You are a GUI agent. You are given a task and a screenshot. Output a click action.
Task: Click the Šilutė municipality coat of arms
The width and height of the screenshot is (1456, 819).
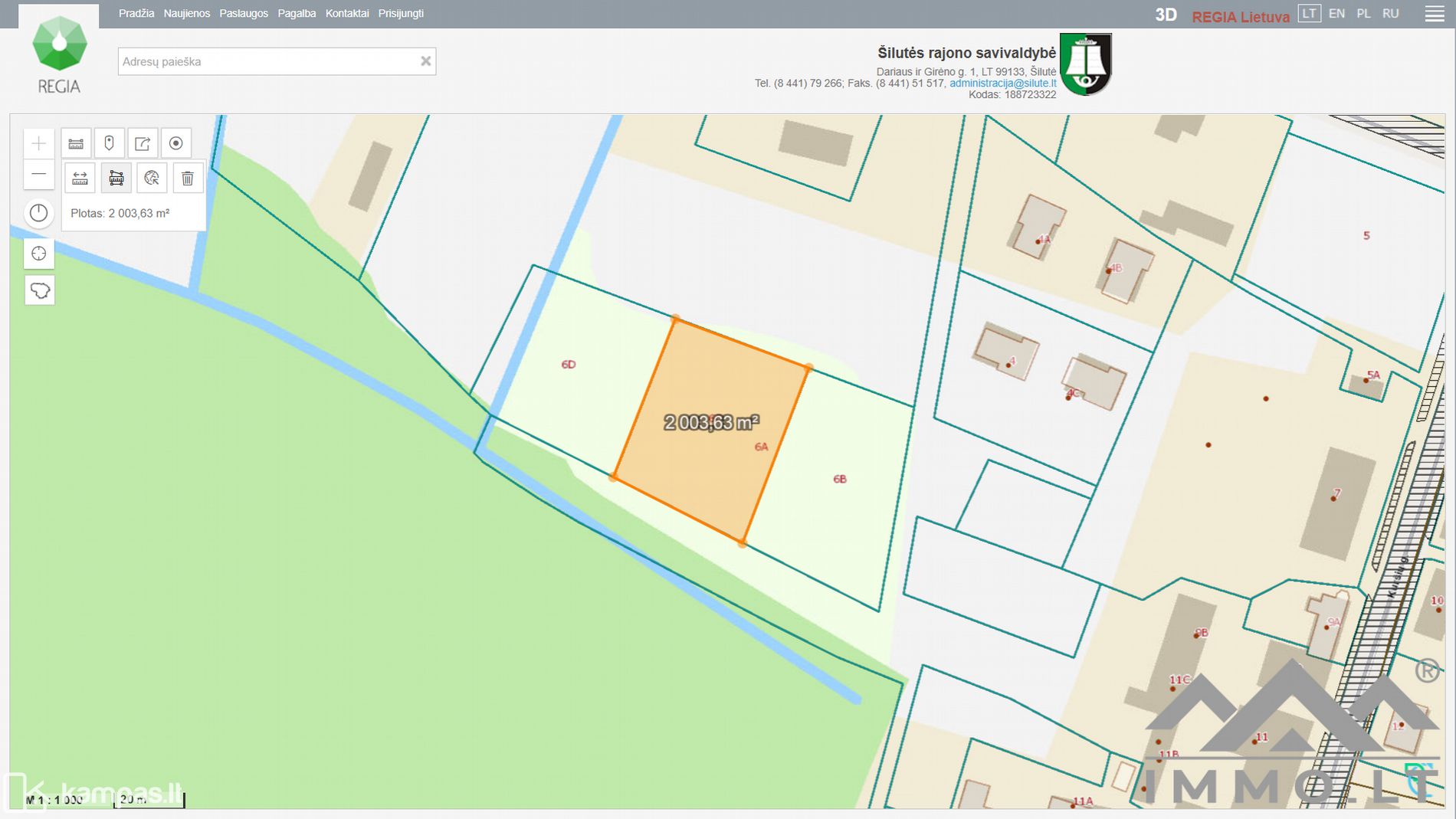[x=1085, y=64]
